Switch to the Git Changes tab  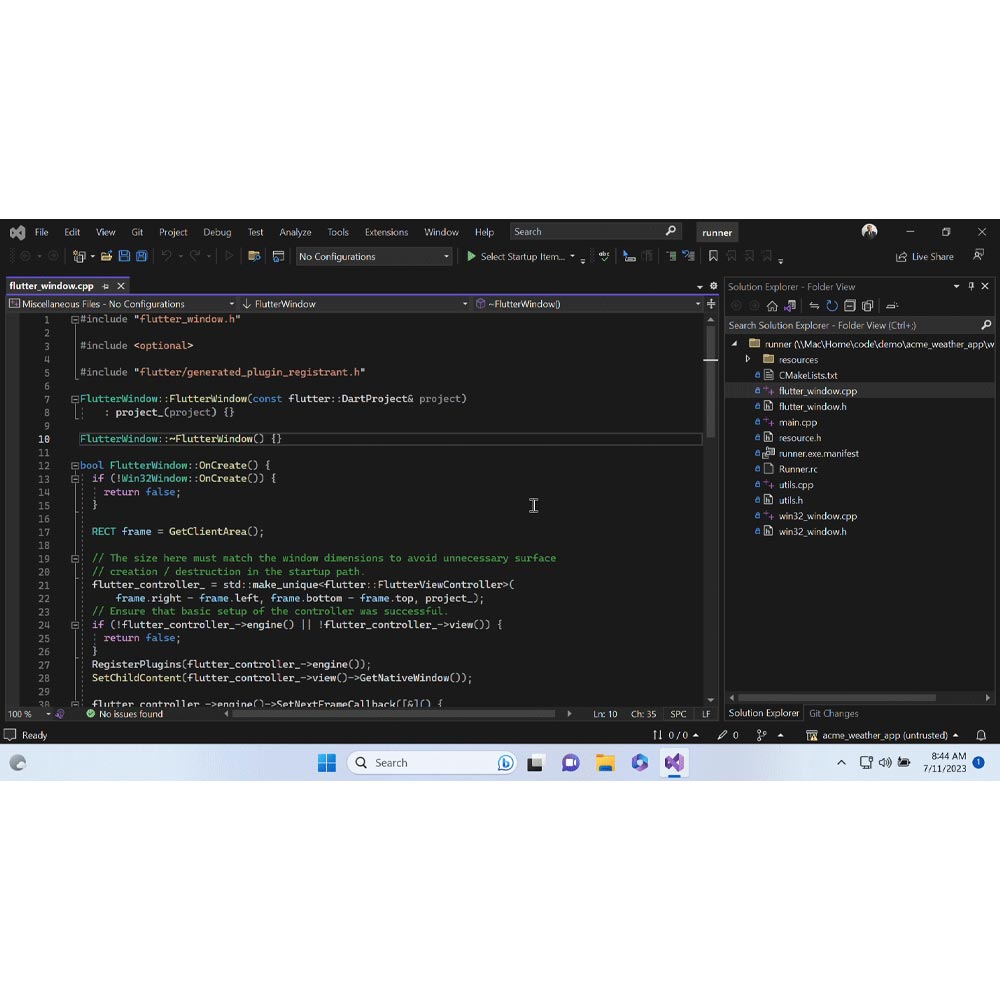click(x=833, y=713)
